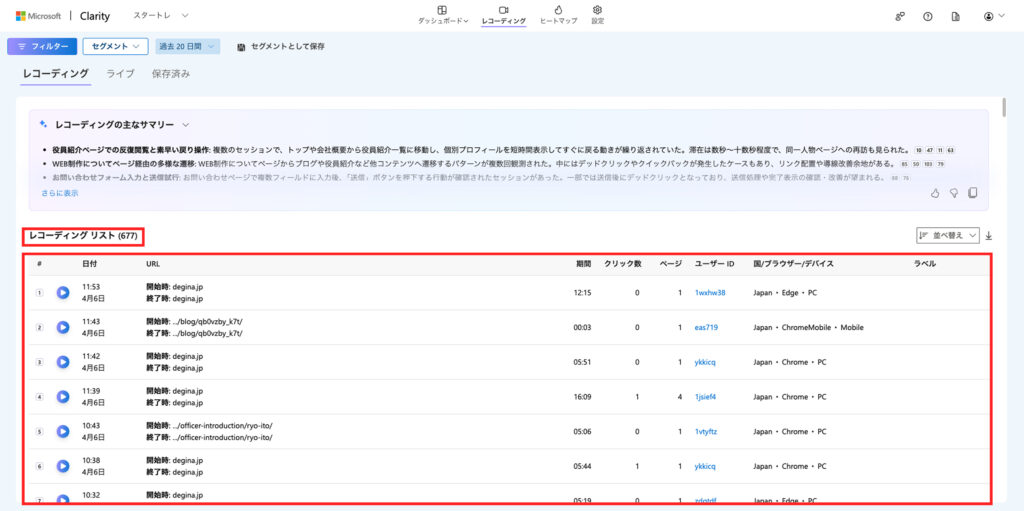Copy the recordings summary text

(972, 193)
